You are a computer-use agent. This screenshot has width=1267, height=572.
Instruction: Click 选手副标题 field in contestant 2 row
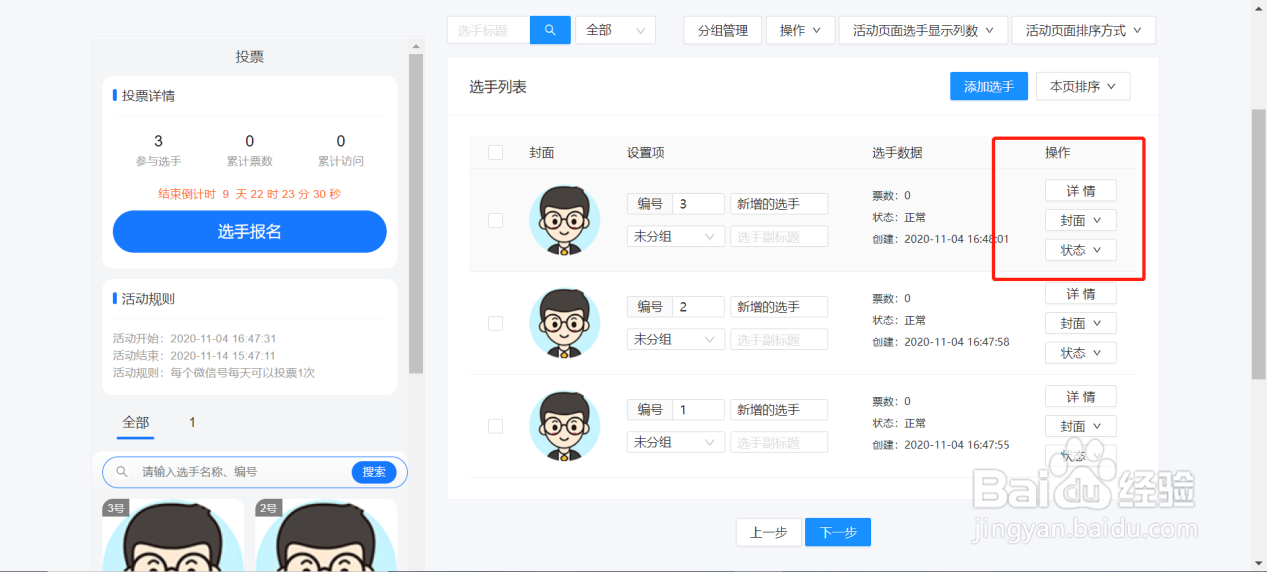coord(779,339)
